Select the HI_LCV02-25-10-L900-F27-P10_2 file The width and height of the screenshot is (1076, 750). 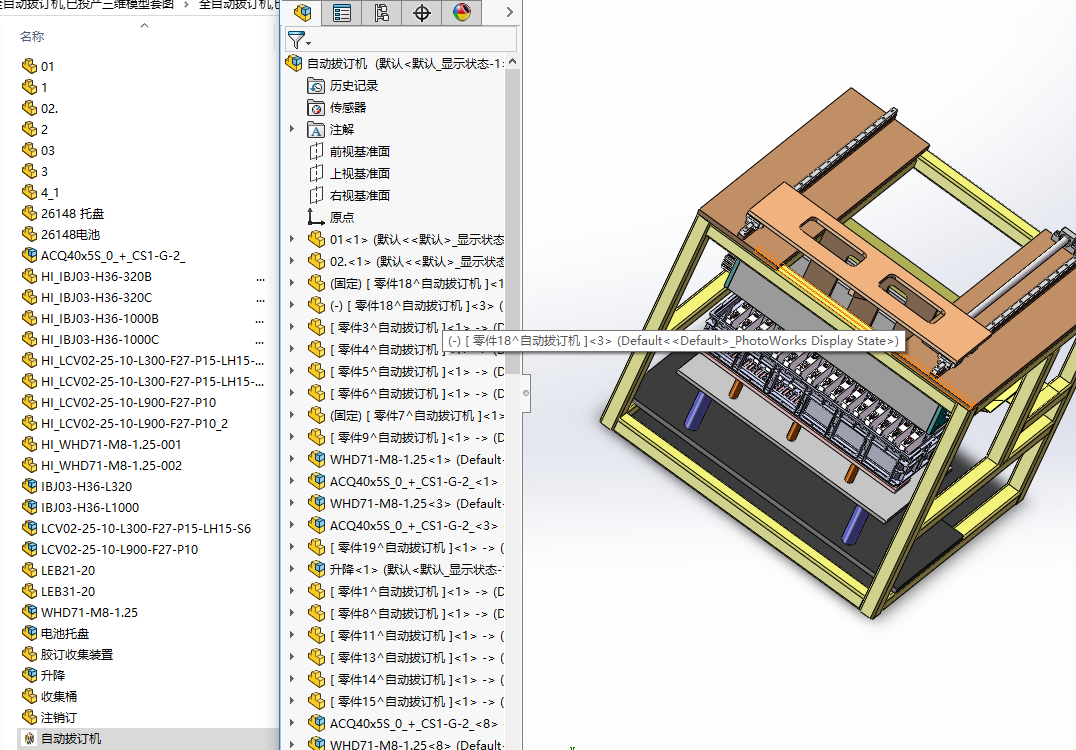click(125, 423)
